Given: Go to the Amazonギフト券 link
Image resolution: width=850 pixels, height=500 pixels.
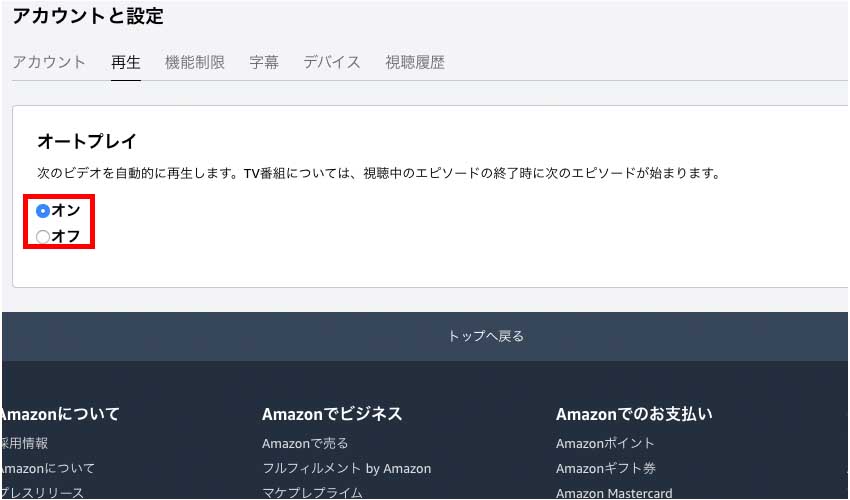Looking at the screenshot, I should [x=606, y=468].
